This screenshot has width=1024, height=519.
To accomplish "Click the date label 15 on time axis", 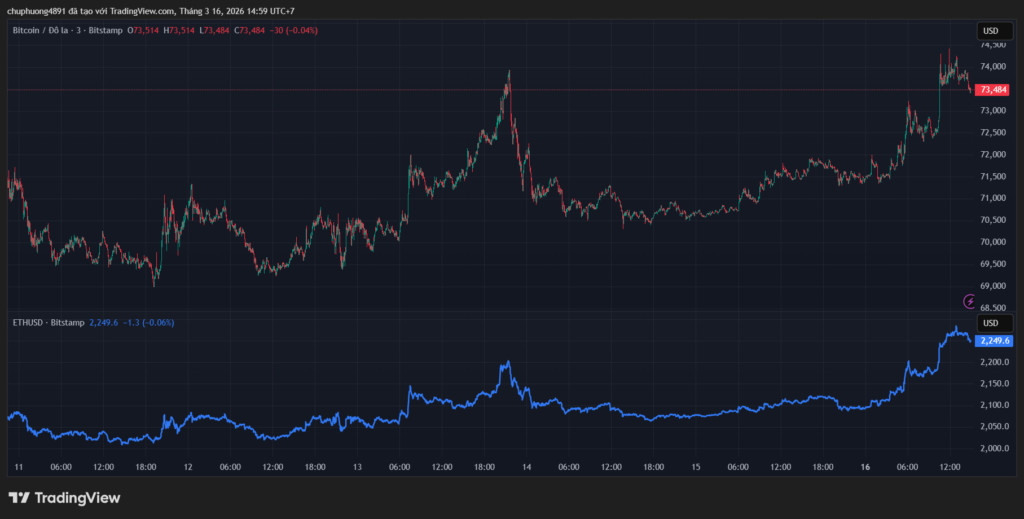I will click(695, 467).
